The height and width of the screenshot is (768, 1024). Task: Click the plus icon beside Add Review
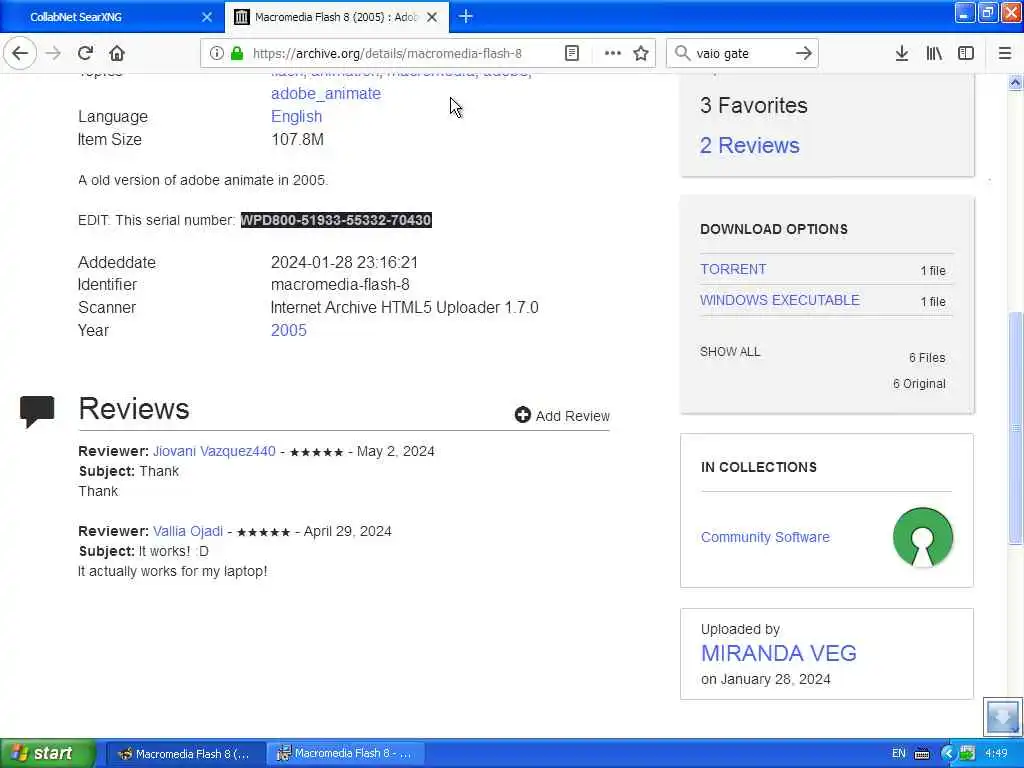click(x=522, y=415)
